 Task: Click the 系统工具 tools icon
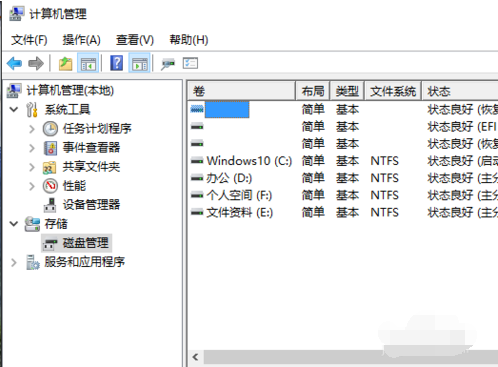point(32,110)
